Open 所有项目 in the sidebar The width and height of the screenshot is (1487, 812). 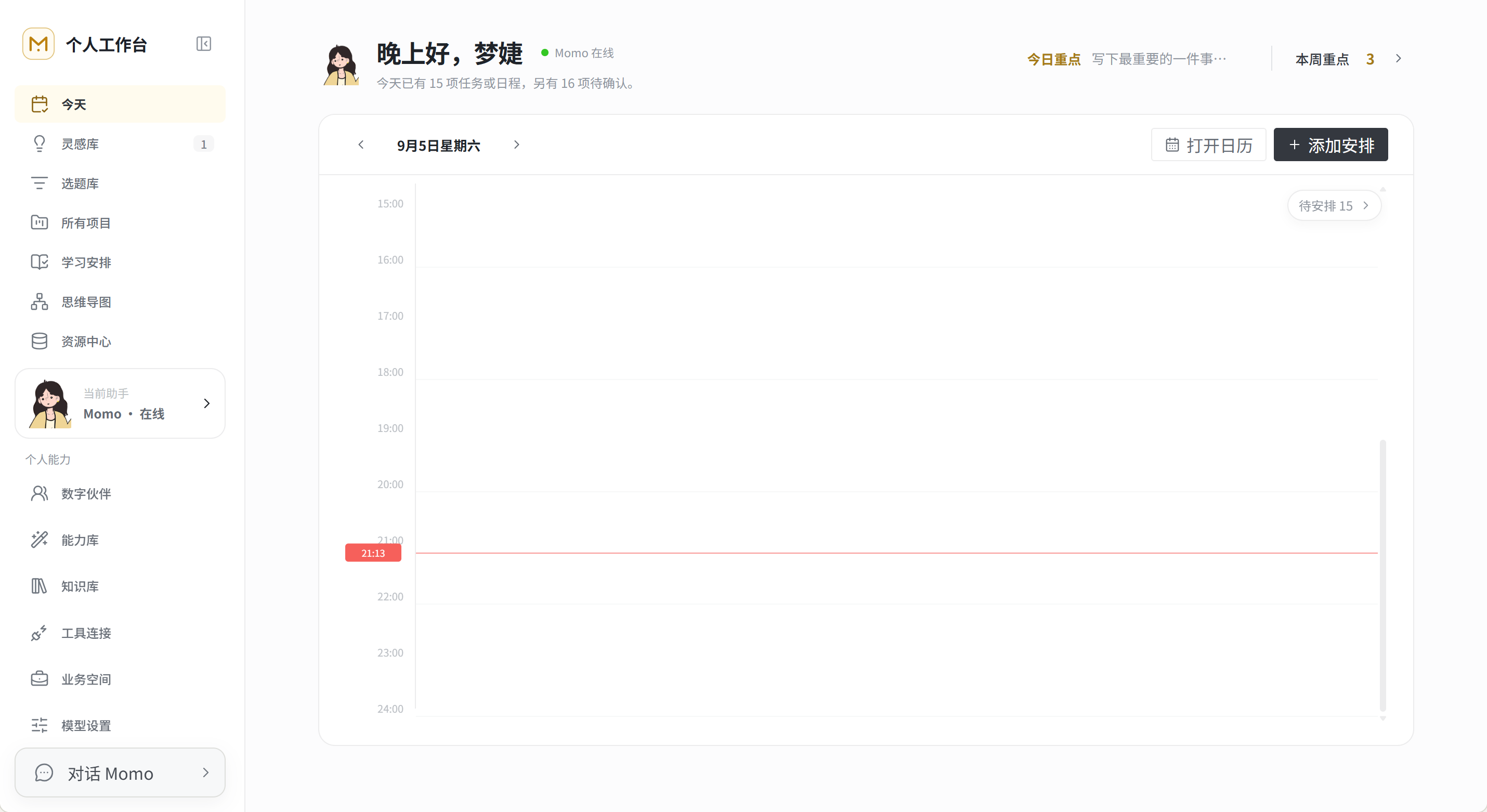coord(120,223)
